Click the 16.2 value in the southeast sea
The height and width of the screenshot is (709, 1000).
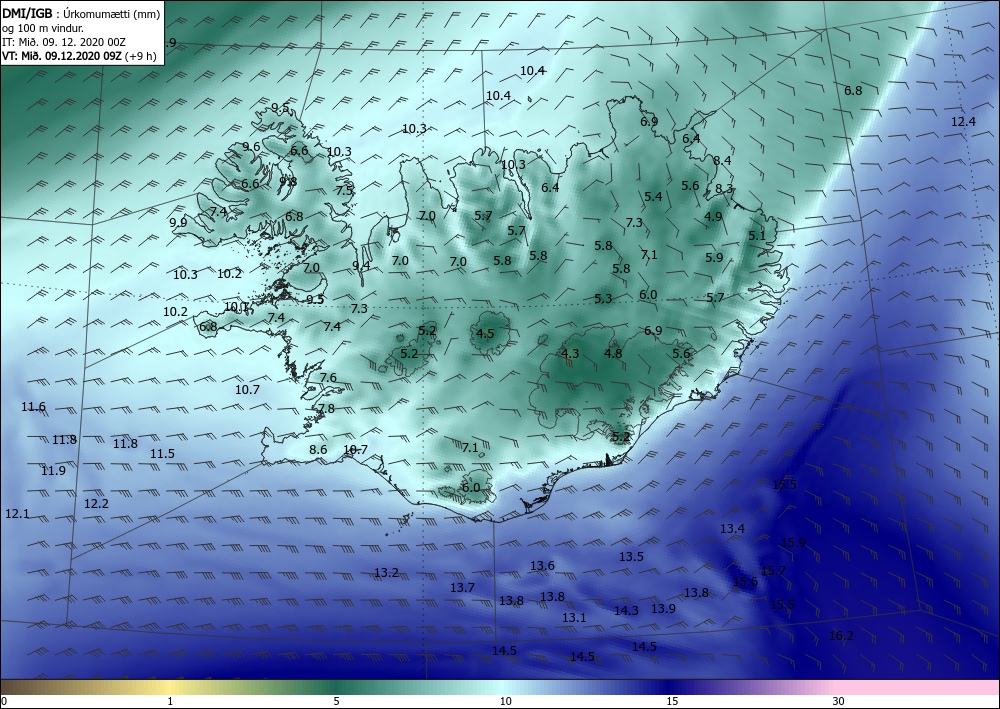point(841,635)
